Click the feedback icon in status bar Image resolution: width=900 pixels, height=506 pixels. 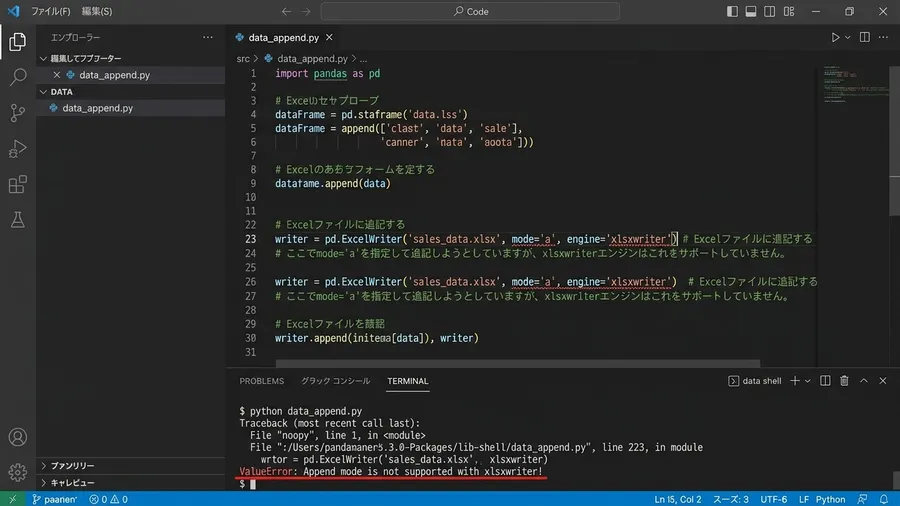point(862,499)
